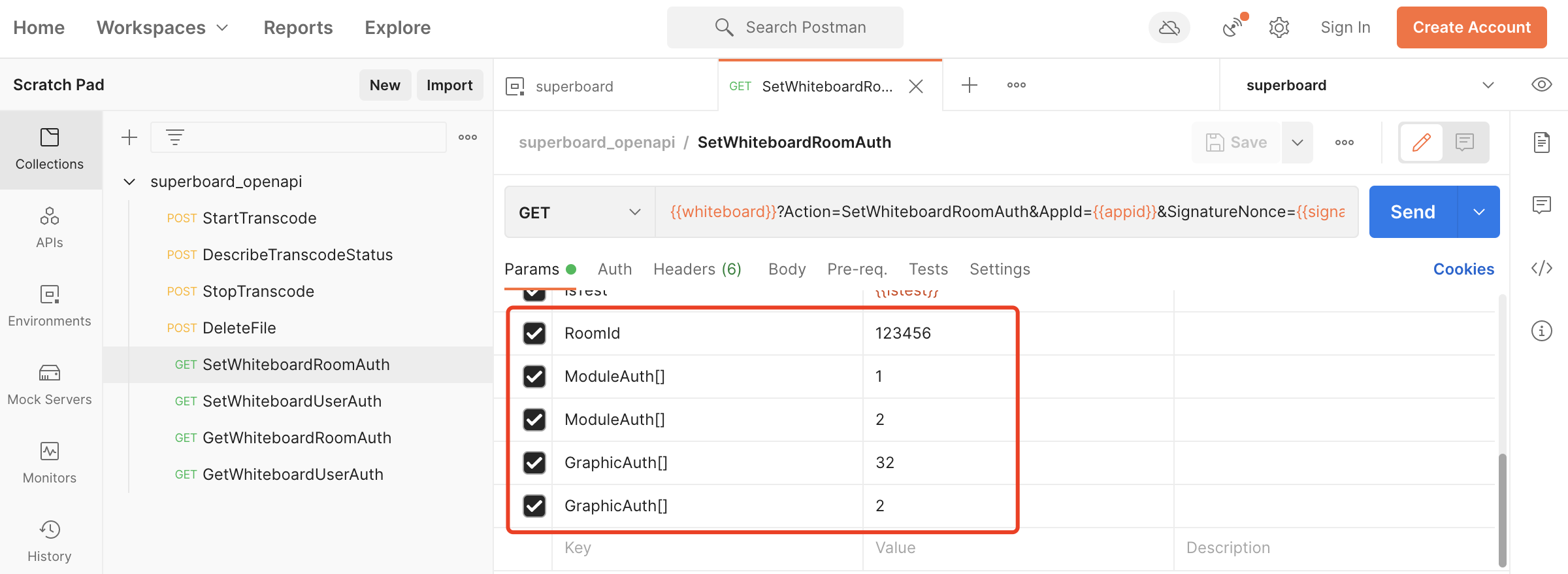Viewport: 1568px width, 574px height.
Task: Open the documentation icon in right sidebar
Action: click(1541, 143)
